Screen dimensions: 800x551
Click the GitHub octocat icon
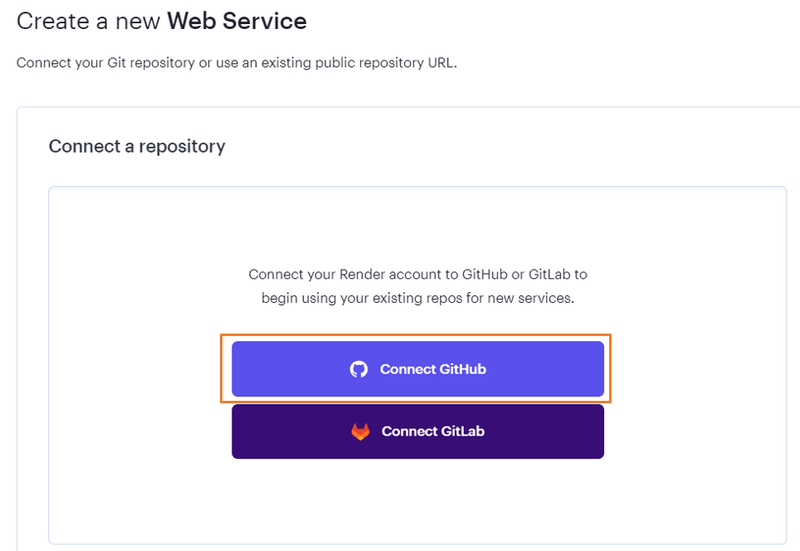click(359, 369)
